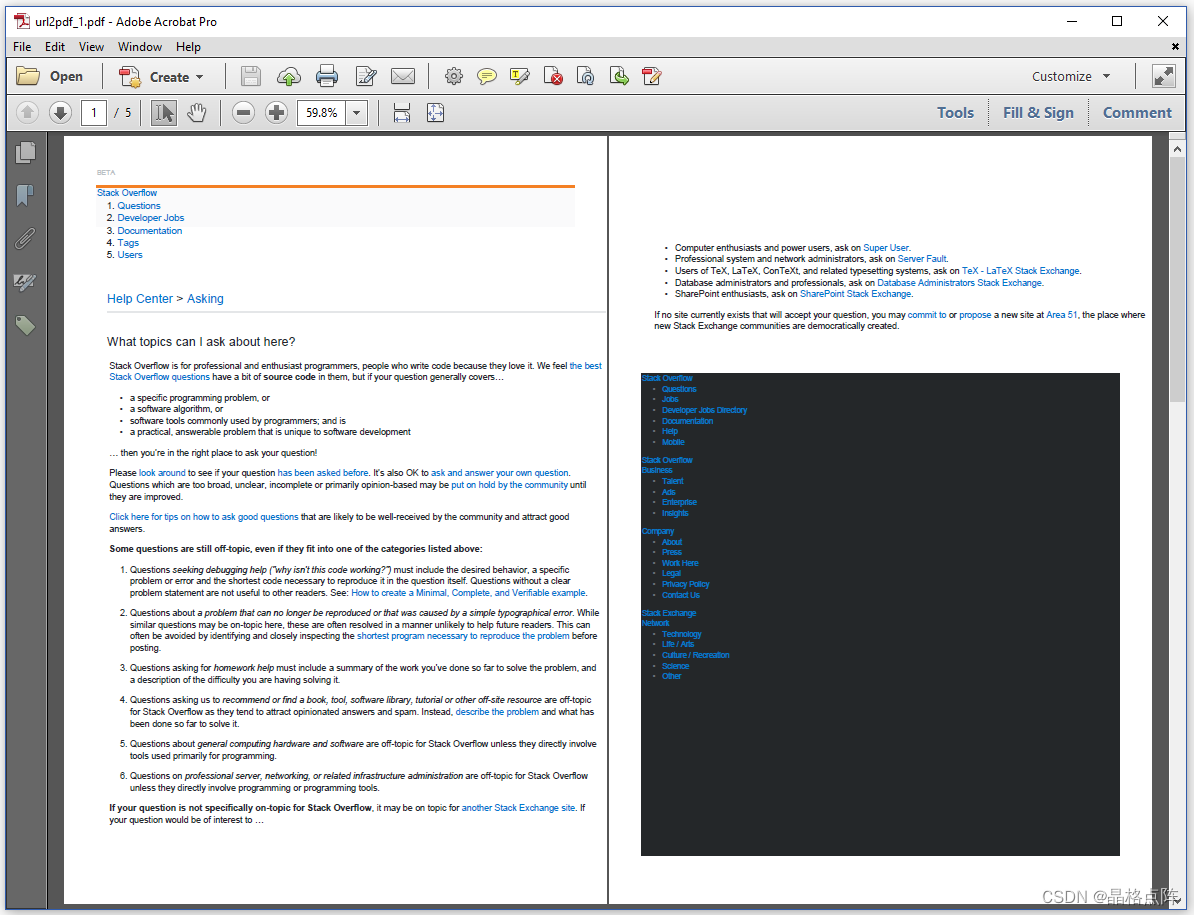Expand the Create dropdown arrow
Screen dimensions: 1194x915
click(200, 77)
